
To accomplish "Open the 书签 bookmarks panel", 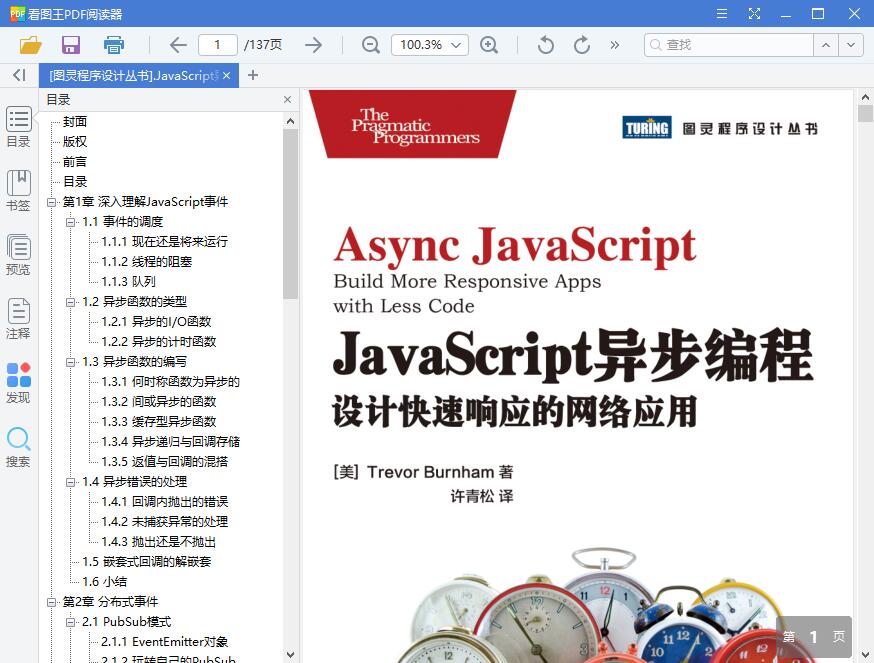I will point(18,191).
